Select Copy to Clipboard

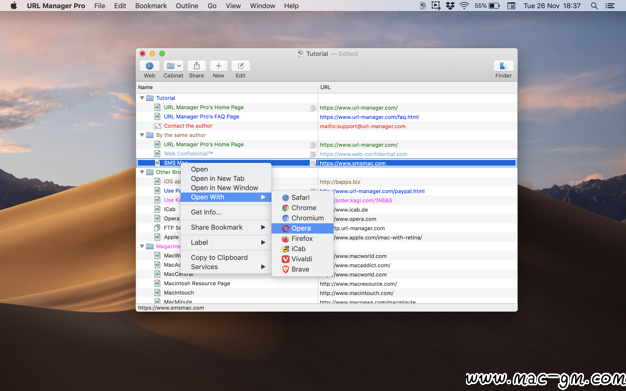point(226,258)
